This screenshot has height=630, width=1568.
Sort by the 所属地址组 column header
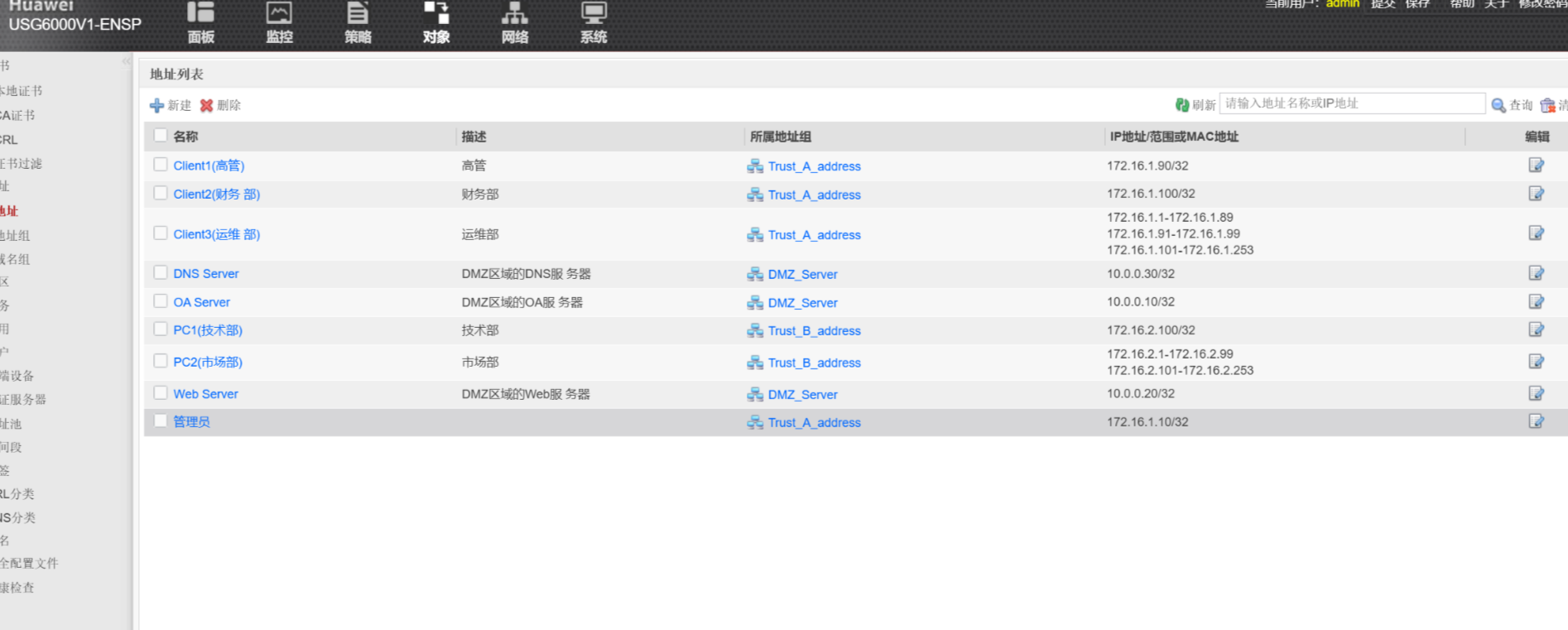[x=781, y=137]
